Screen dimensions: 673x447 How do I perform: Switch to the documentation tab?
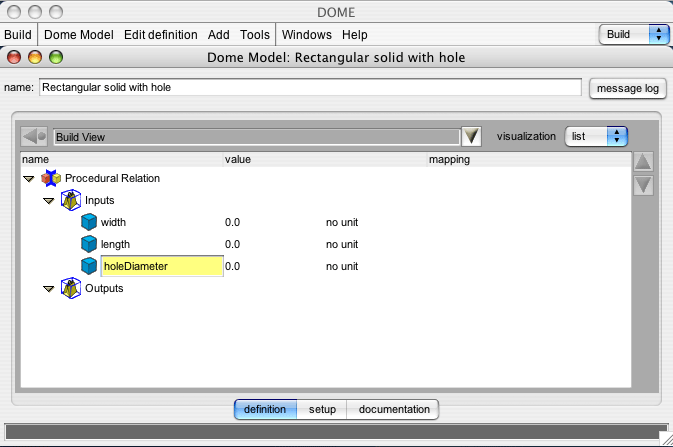394,409
